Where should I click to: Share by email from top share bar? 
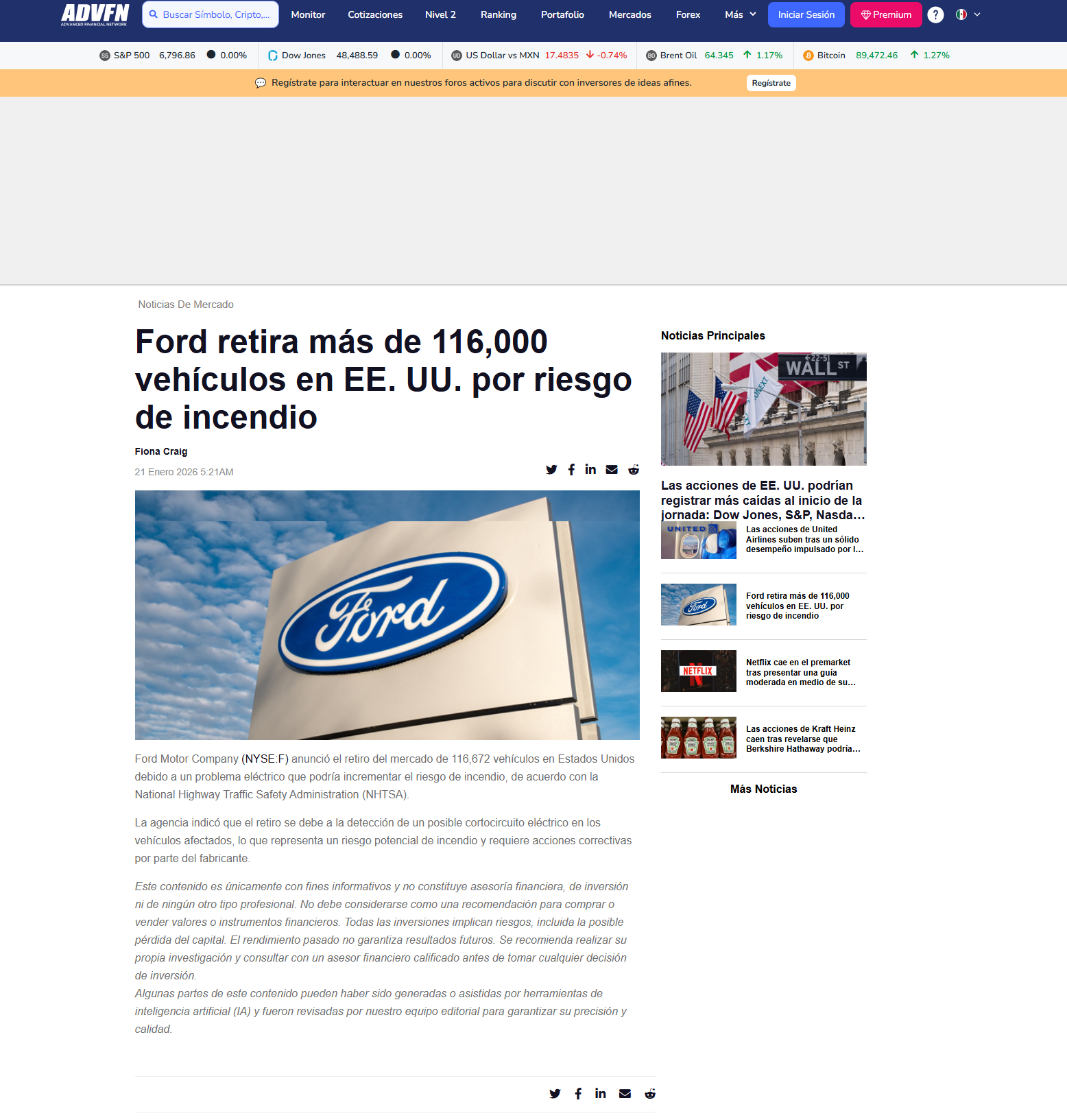[612, 470]
